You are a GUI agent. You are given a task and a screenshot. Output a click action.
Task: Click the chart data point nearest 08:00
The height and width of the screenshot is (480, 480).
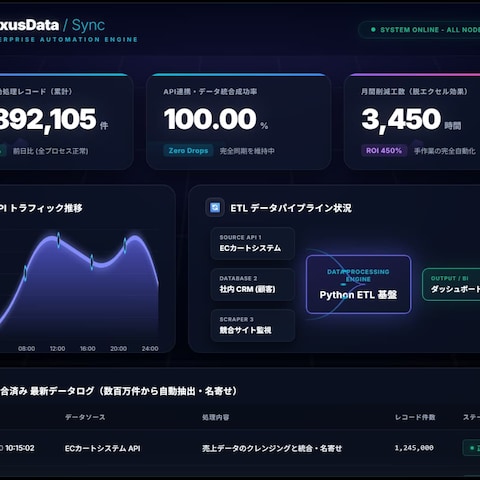[x=26, y=273]
